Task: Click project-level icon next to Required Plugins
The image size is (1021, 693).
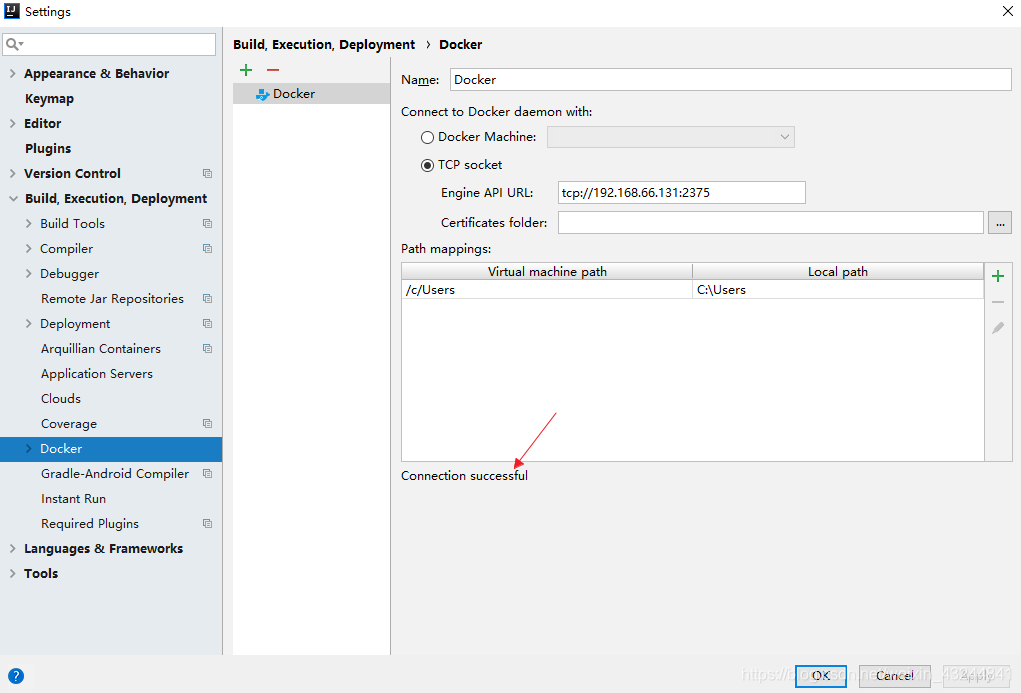Action: coord(207,523)
